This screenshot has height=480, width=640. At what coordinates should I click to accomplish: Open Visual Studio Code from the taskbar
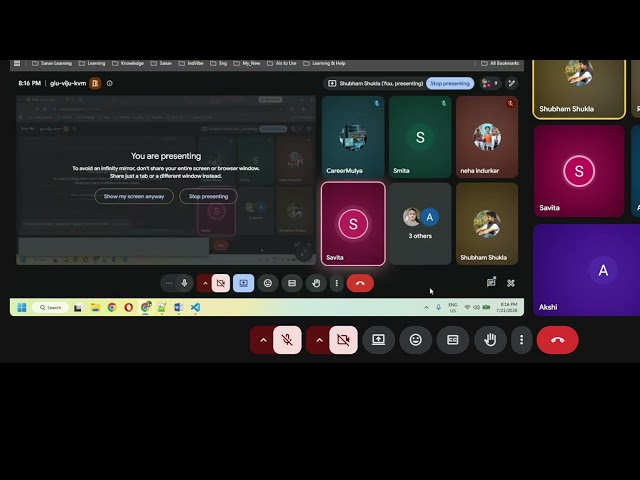click(x=196, y=307)
